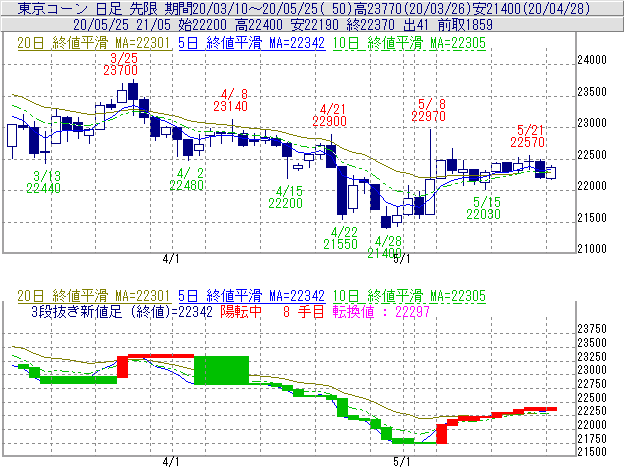
Task: Click the opening price 始22200
Action: coord(203,25)
